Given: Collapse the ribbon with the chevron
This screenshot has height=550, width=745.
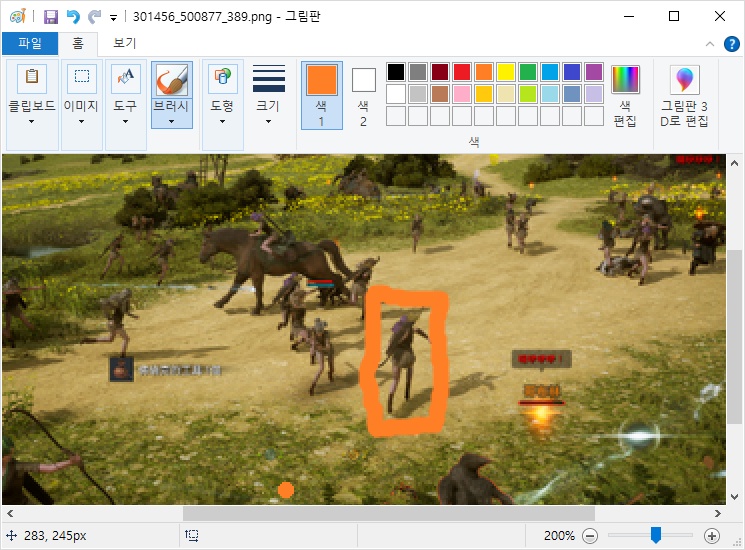Looking at the screenshot, I should click(x=710, y=44).
